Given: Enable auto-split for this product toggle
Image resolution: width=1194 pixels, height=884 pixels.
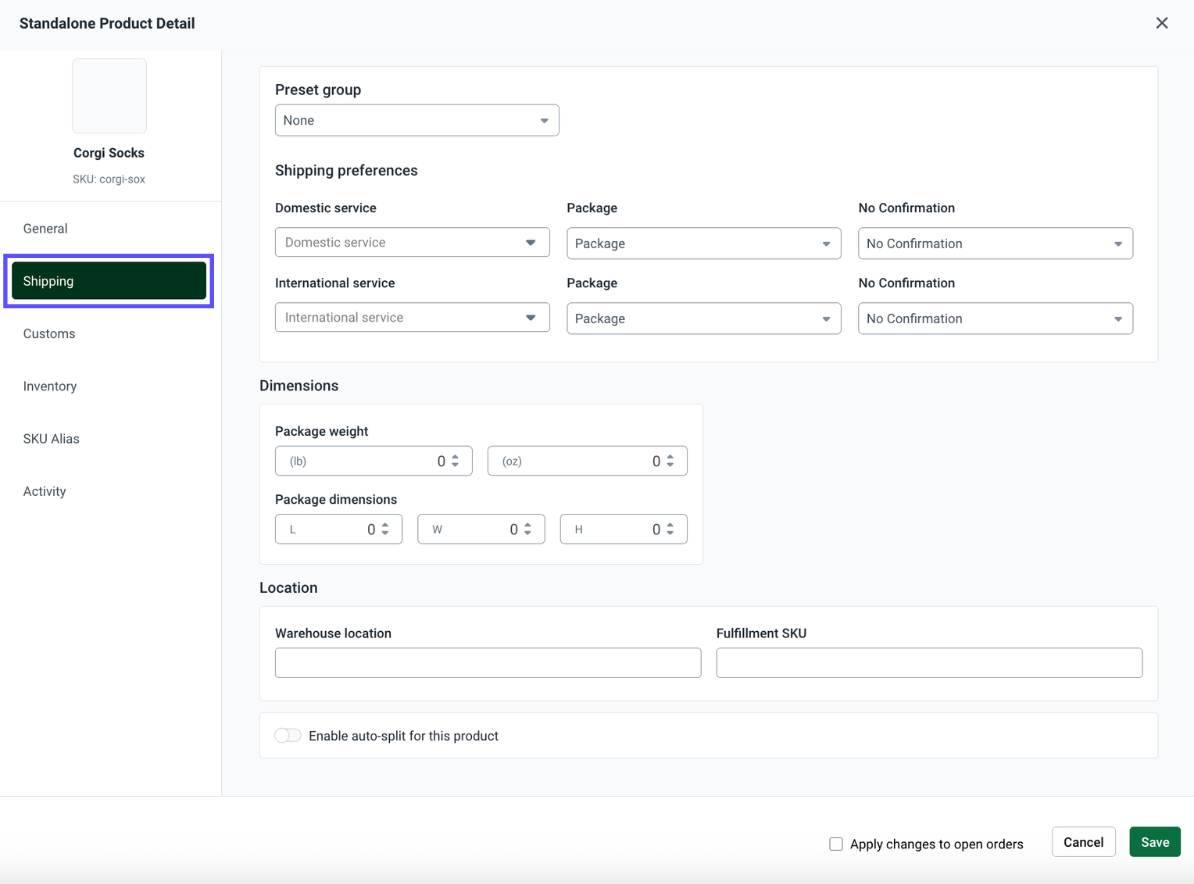Looking at the screenshot, I should pyautogui.click(x=288, y=736).
